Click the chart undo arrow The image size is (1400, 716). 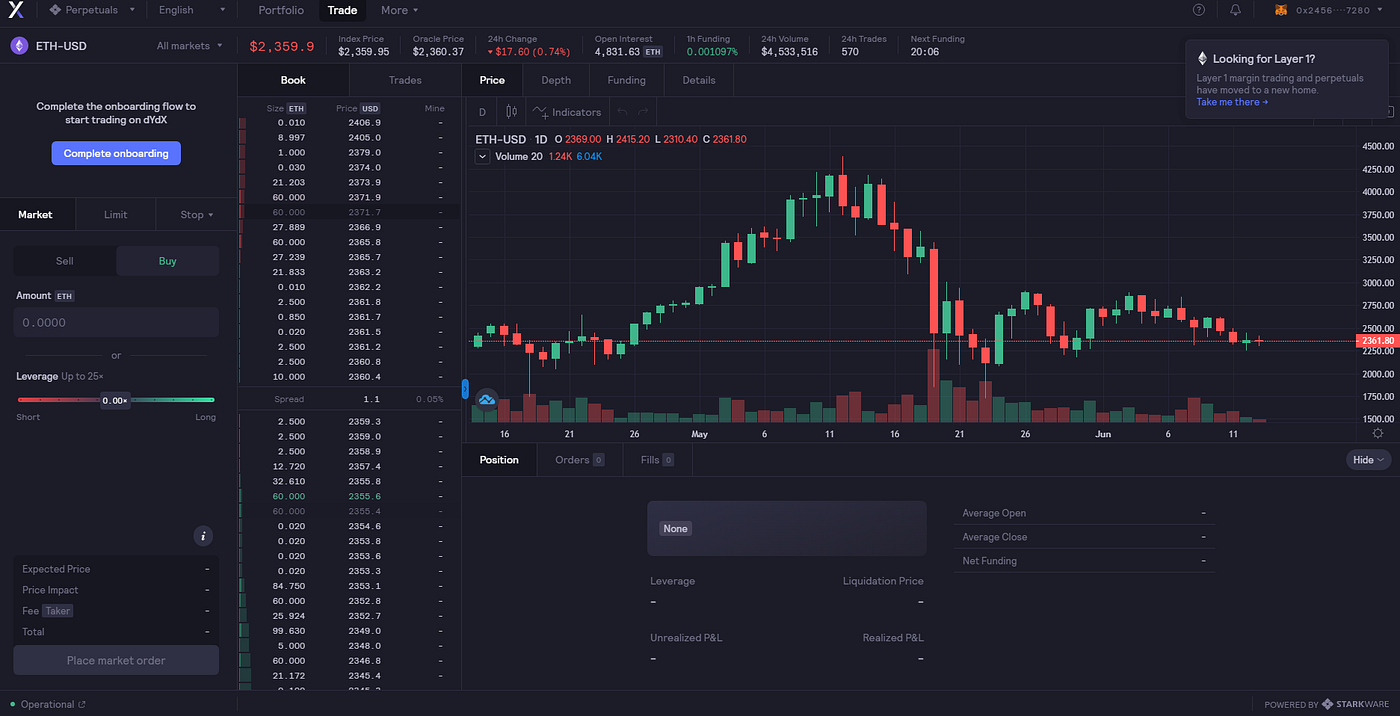point(622,112)
